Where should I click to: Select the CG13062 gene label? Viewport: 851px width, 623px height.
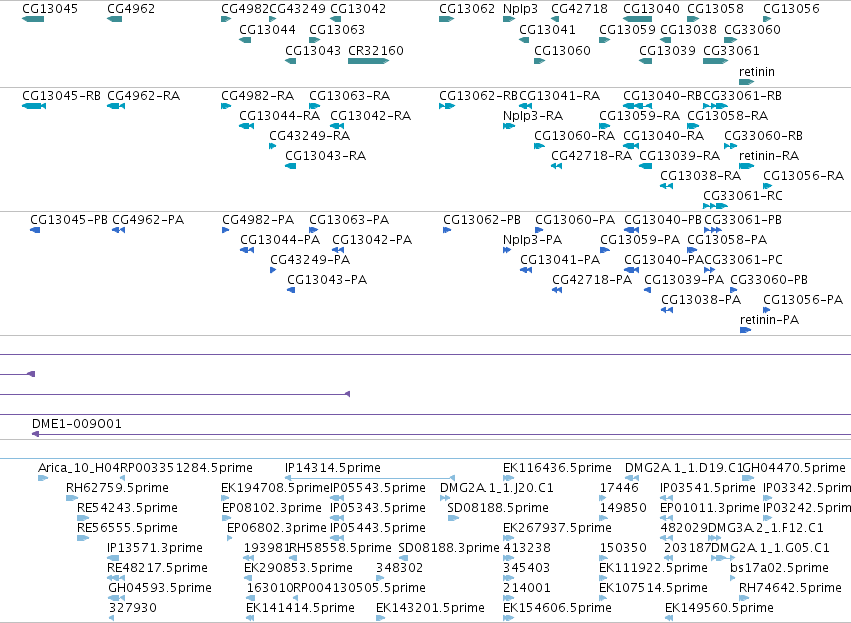coord(467,9)
